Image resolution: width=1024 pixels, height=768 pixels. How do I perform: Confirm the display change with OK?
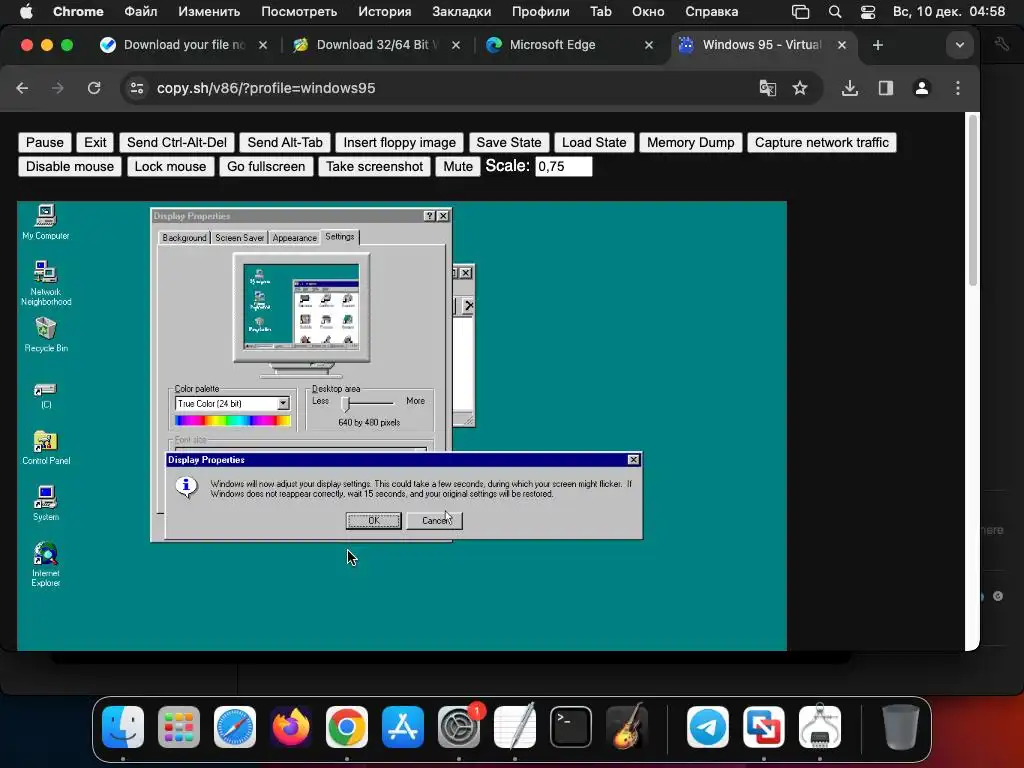coord(374,520)
